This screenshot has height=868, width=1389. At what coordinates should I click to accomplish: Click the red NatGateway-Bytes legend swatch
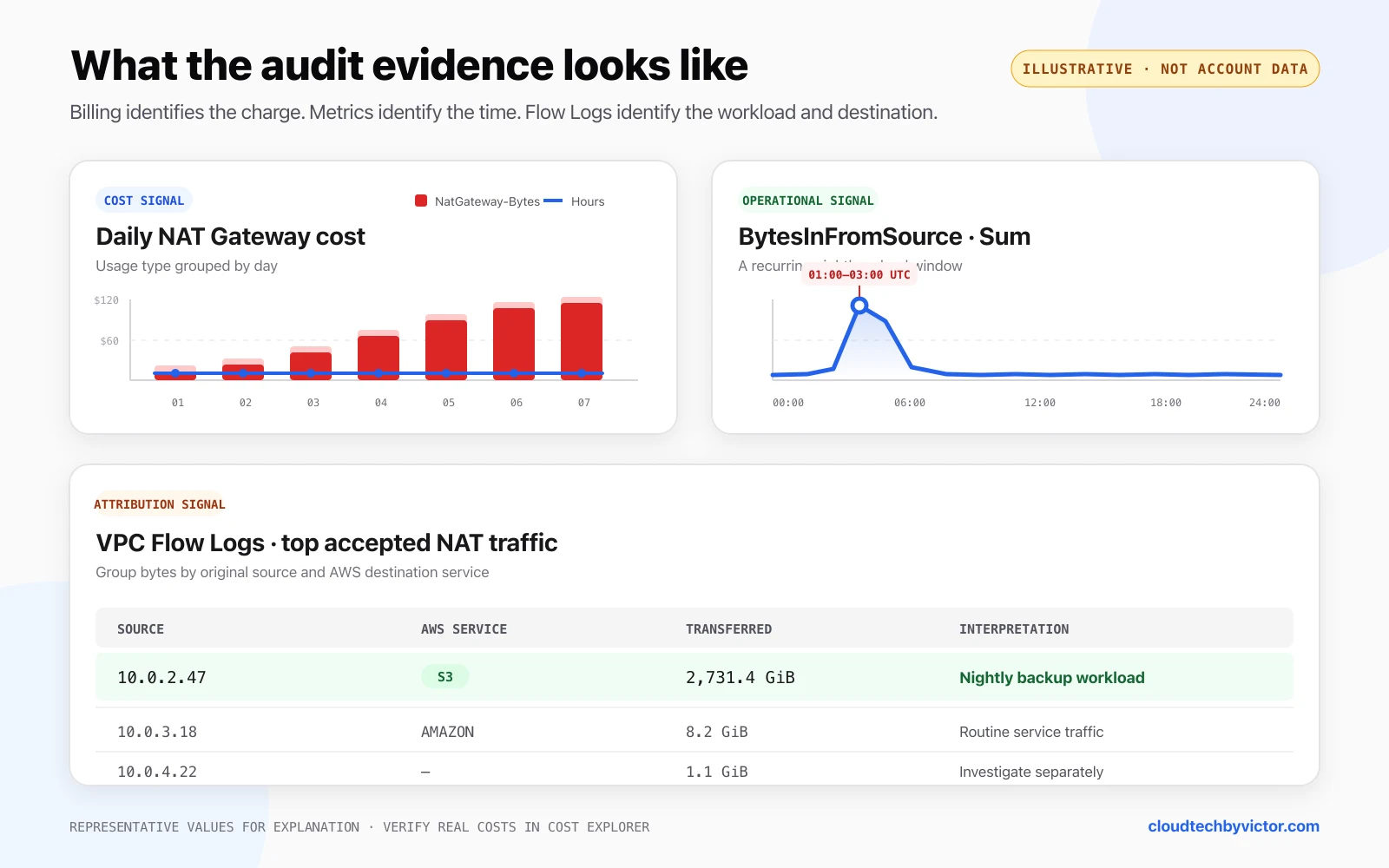(x=421, y=201)
